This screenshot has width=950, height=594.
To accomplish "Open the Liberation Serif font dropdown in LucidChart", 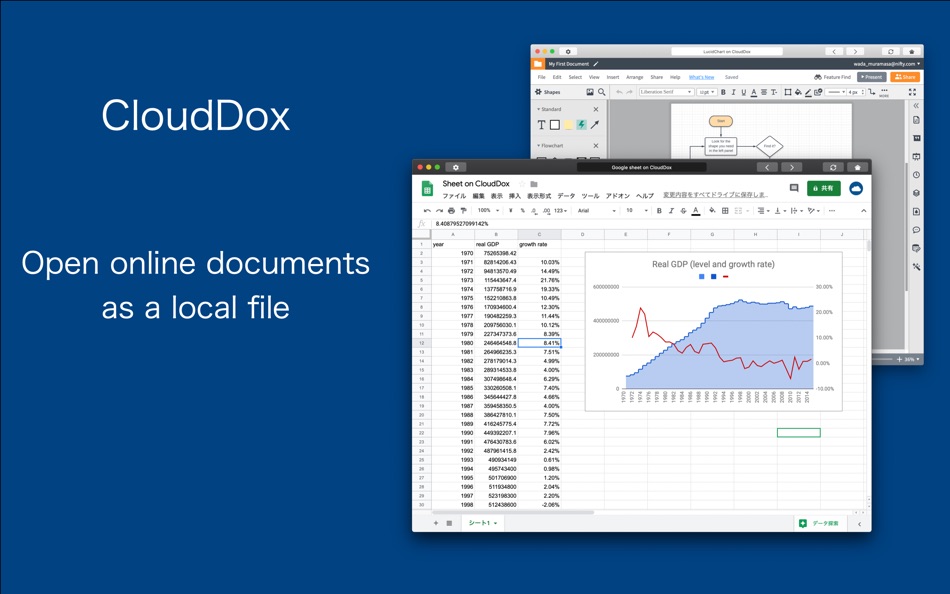I will [x=666, y=92].
